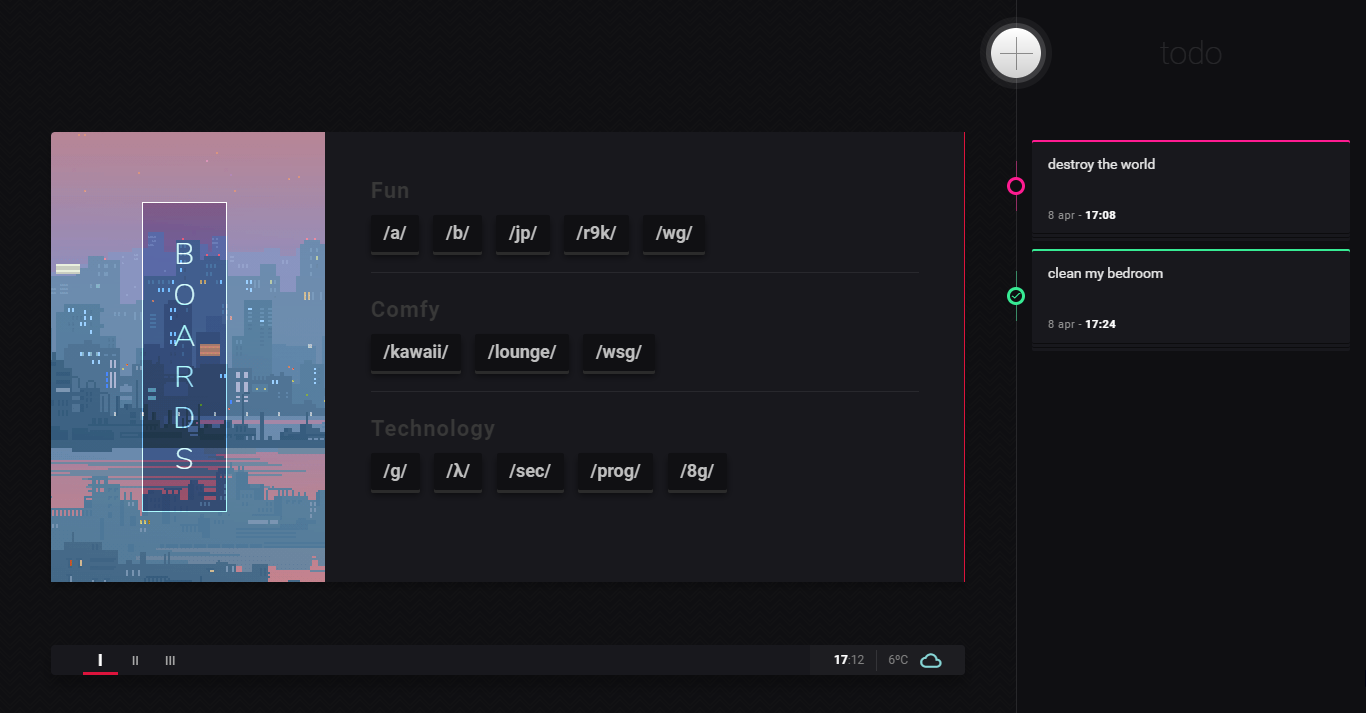Image resolution: width=1366 pixels, height=713 pixels.
Task: Add a new todo with the plus button
Action: 1016,53
